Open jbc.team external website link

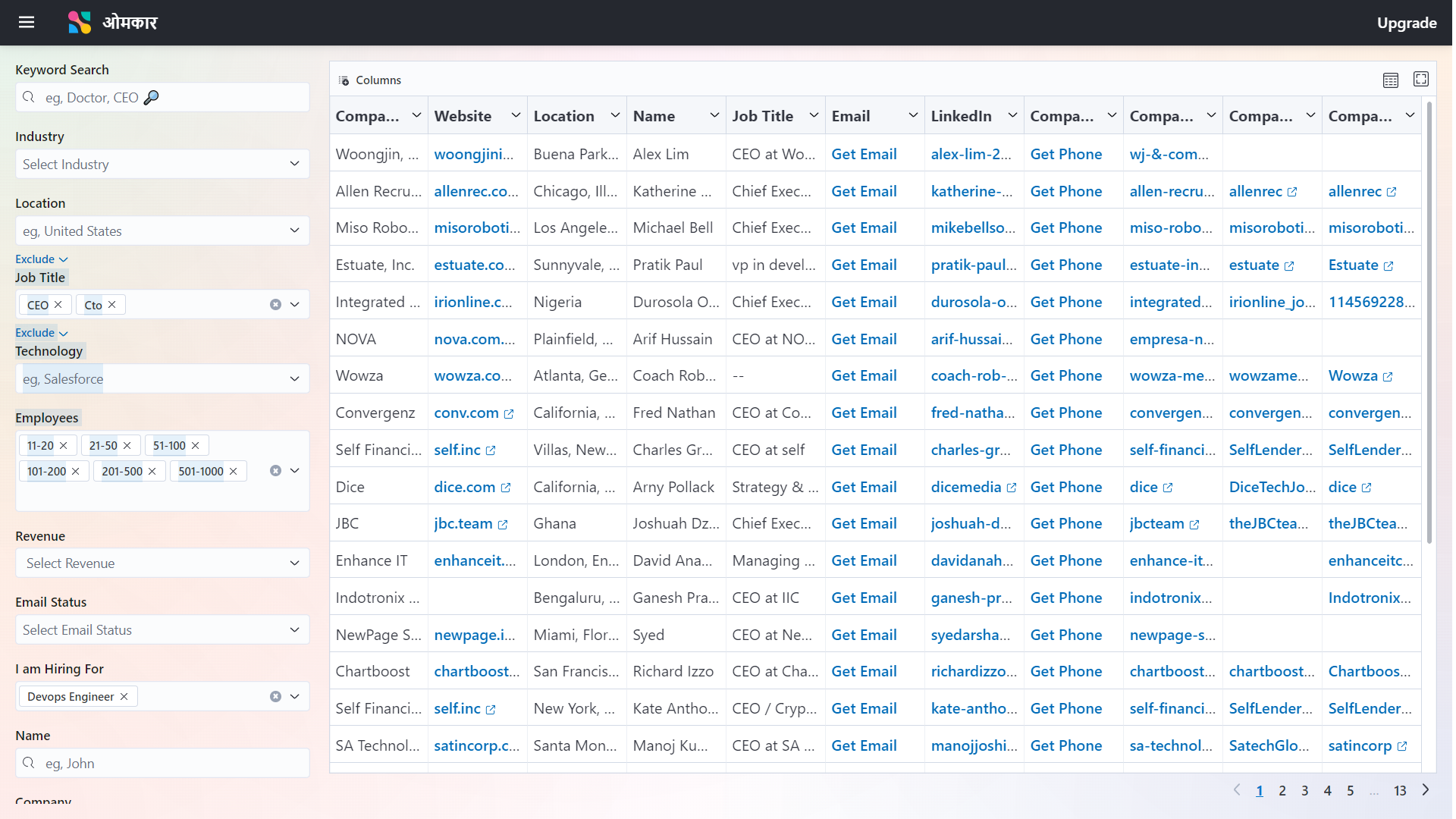pyautogui.click(x=471, y=524)
